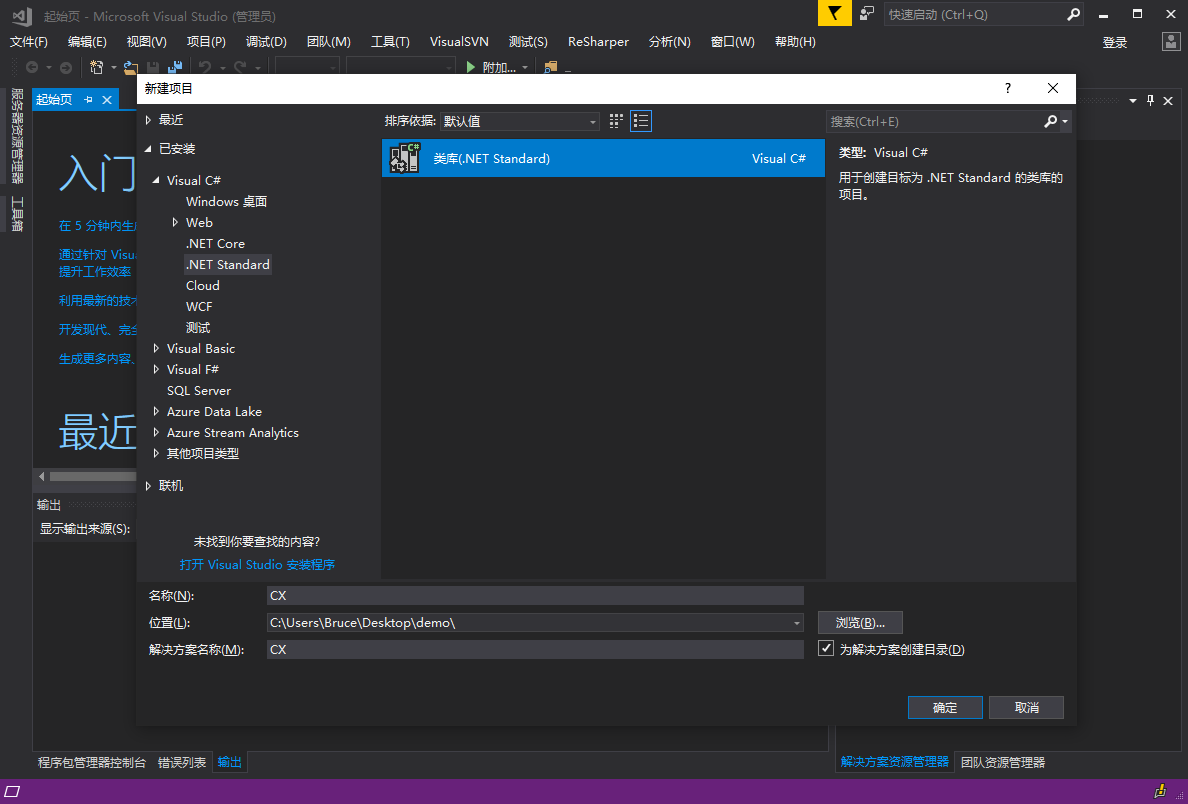This screenshot has width=1188, height=804.
Task: Click the navigate forward arrow icon
Action: point(66,67)
